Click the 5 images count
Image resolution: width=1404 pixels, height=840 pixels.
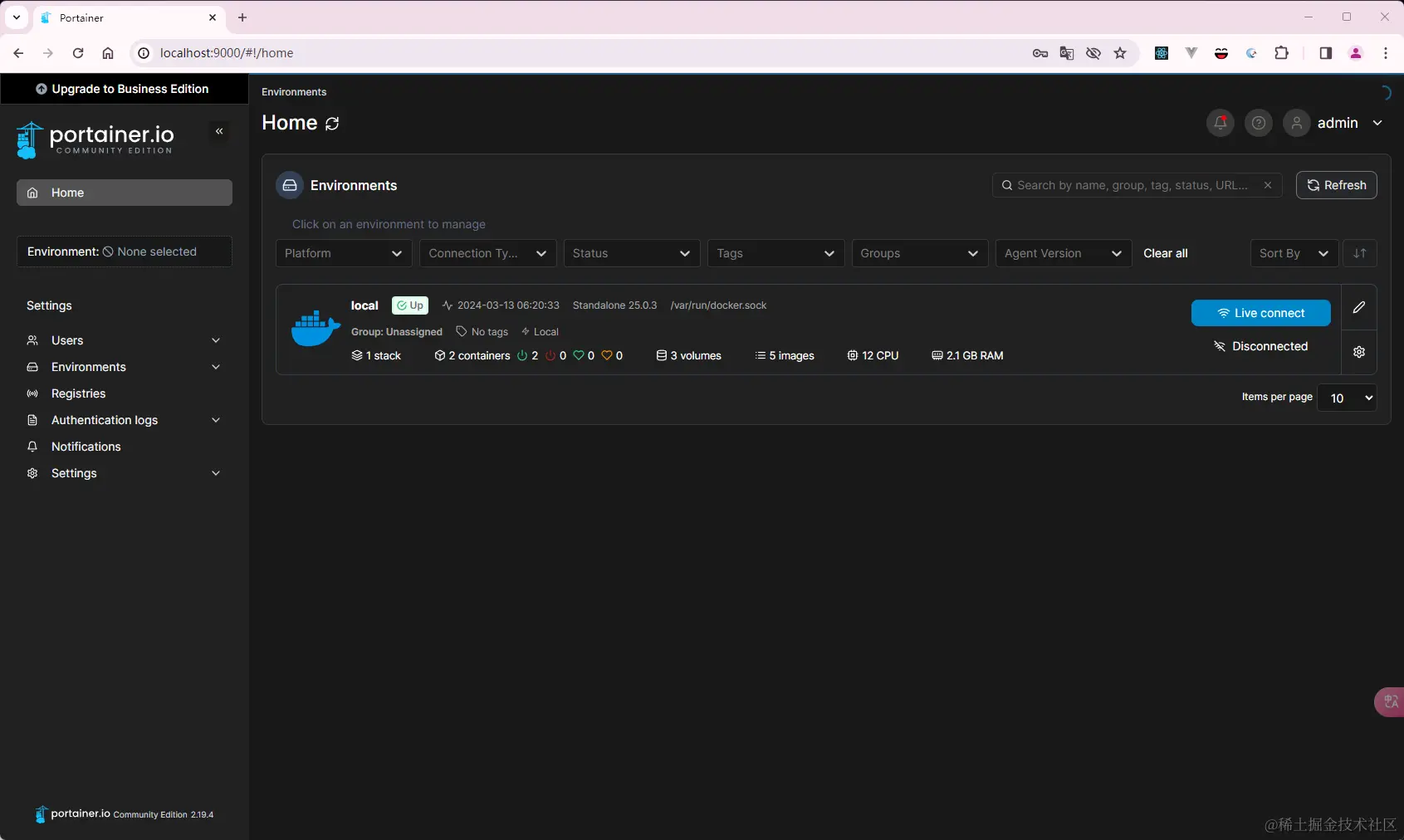pos(785,355)
